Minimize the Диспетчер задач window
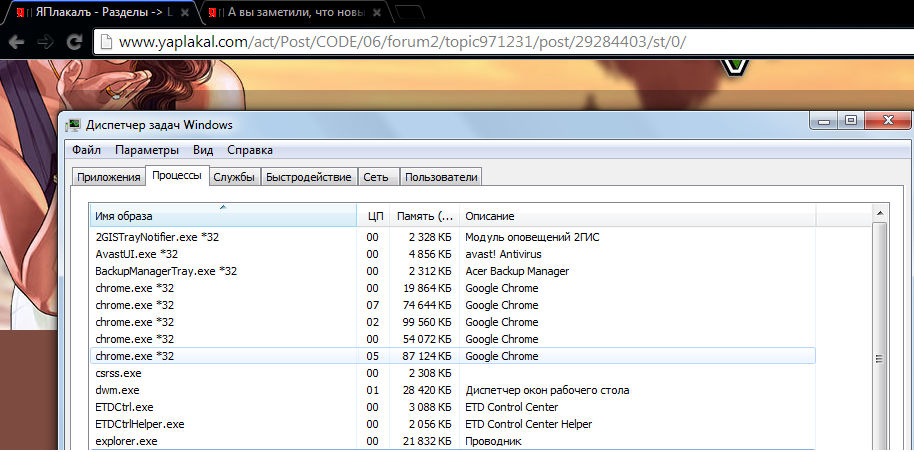The height and width of the screenshot is (452, 914). point(824,121)
